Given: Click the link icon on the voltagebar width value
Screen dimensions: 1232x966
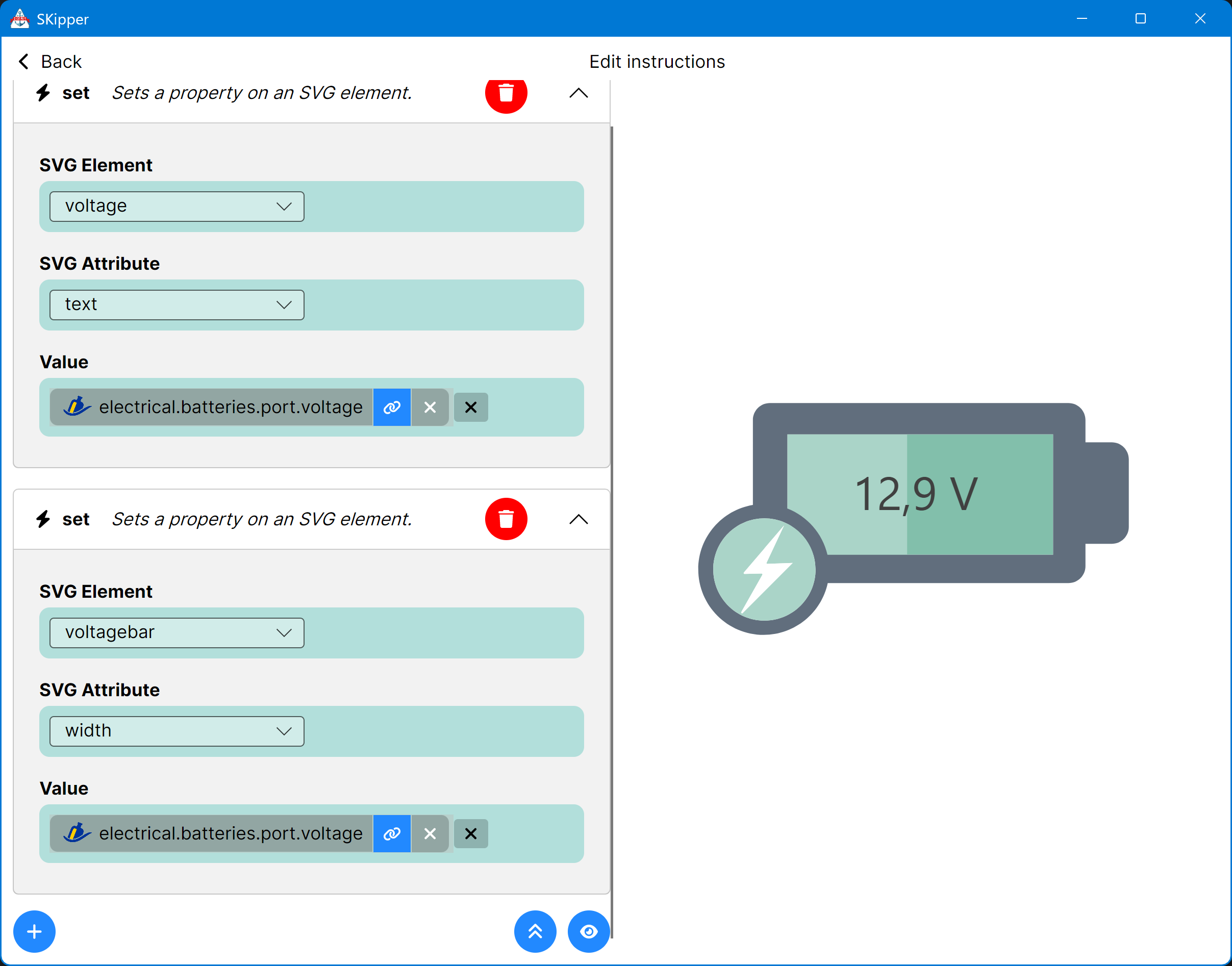Looking at the screenshot, I should [x=391, y=833].
